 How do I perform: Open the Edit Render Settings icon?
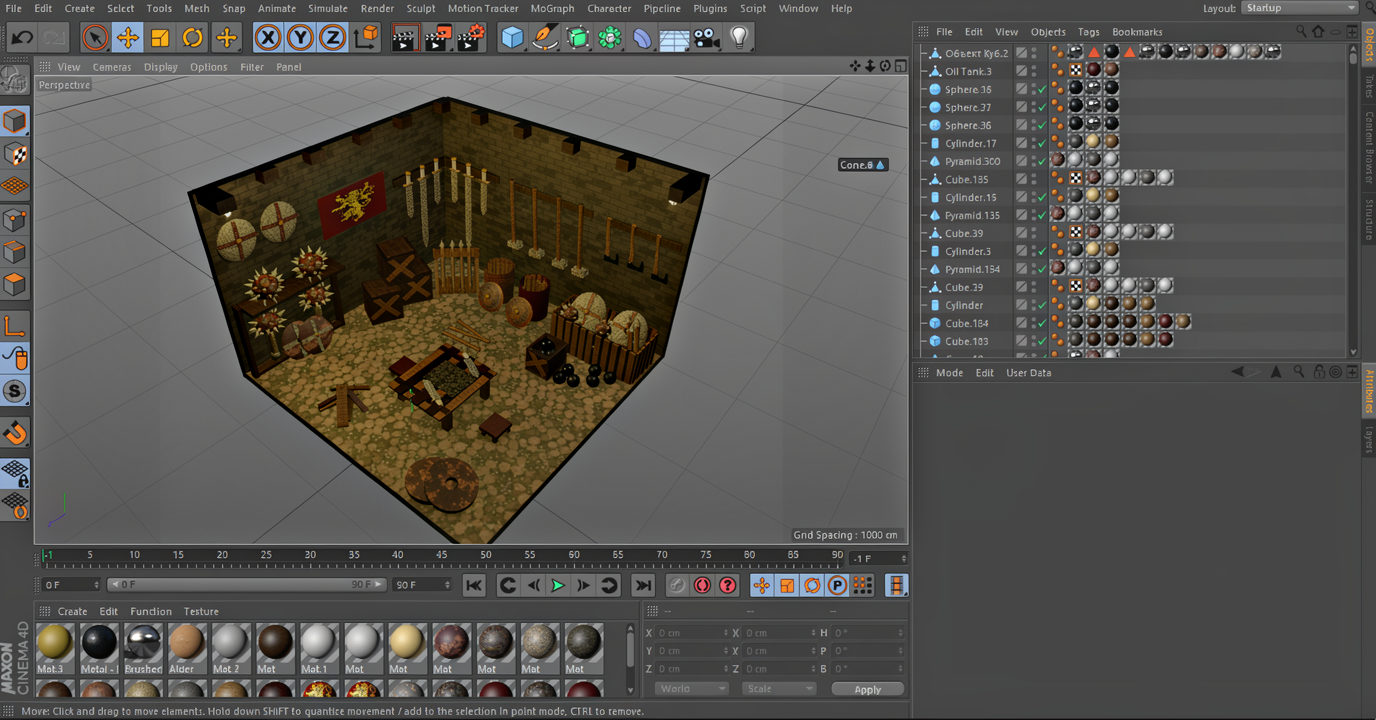(471, 38)
